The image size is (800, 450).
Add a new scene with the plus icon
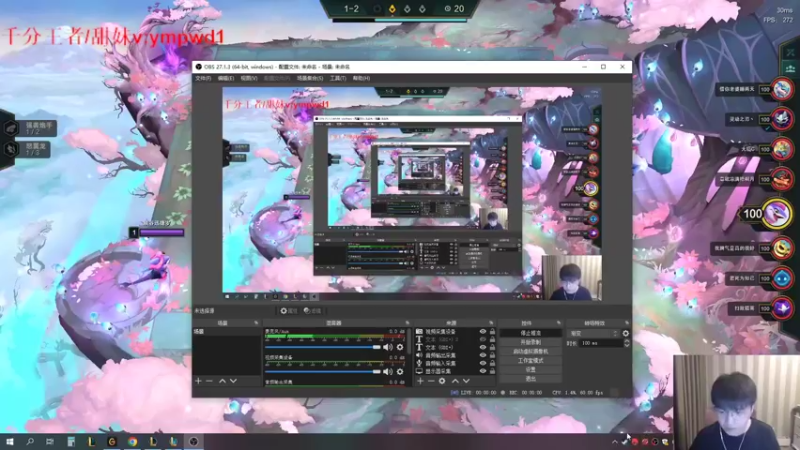click(x=198, y=381)
